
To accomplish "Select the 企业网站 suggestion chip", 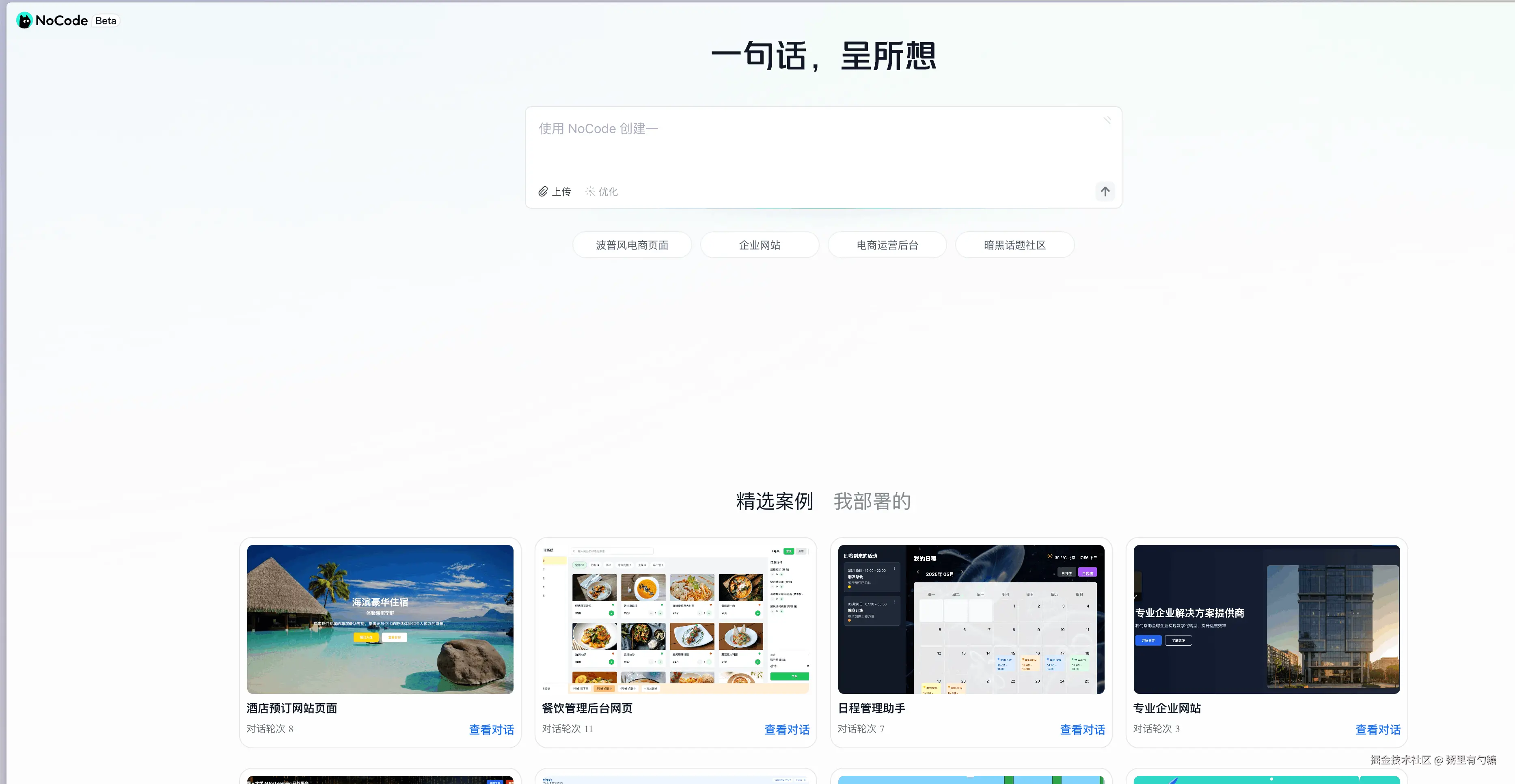I will pos(759,245).
